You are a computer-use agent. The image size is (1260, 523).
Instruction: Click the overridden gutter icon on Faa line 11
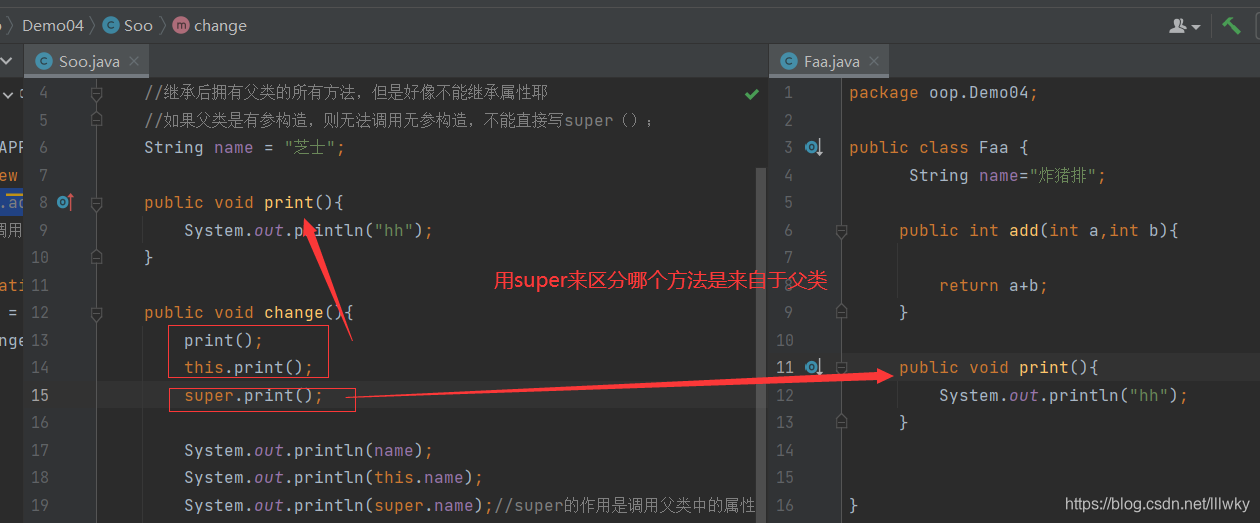coord(814,367)
